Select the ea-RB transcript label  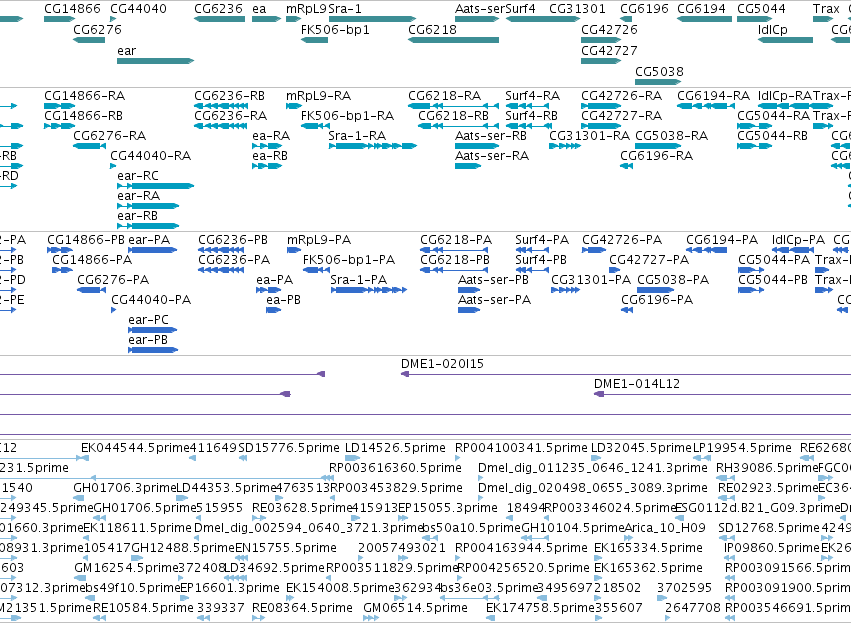[x=270, y=156]
